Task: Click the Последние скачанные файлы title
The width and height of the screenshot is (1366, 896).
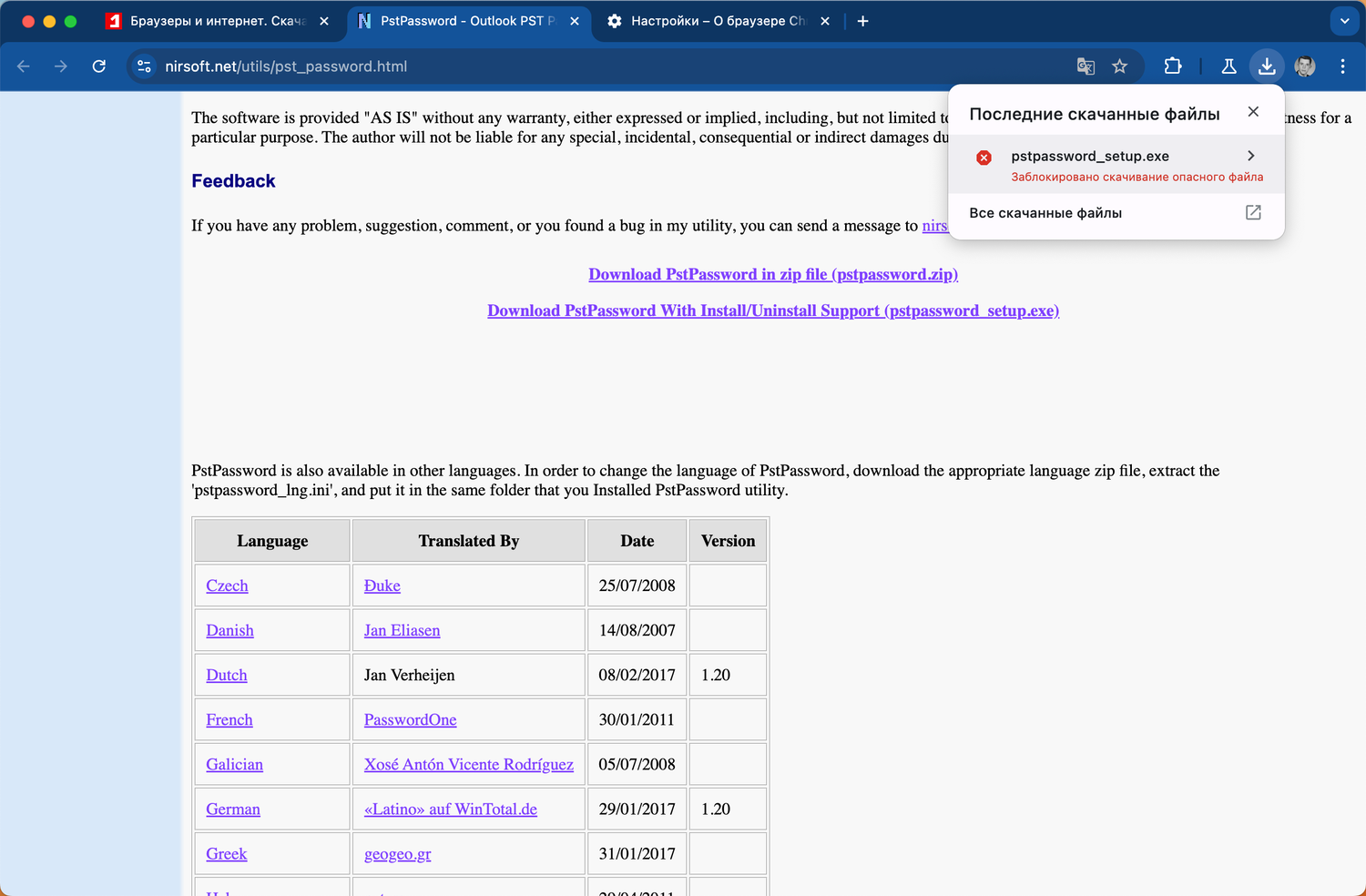Action: coord(1095,114)
